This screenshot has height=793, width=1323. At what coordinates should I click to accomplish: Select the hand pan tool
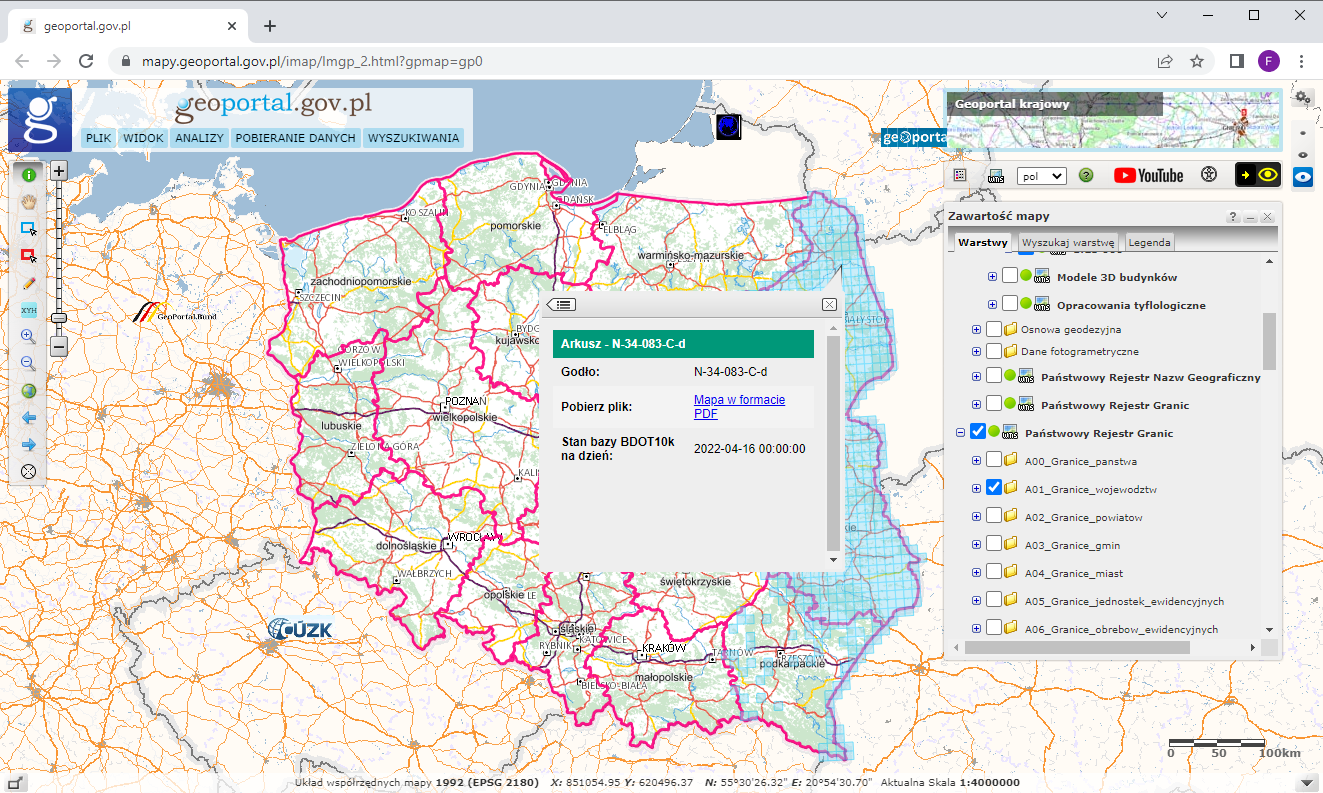point(29,201)
